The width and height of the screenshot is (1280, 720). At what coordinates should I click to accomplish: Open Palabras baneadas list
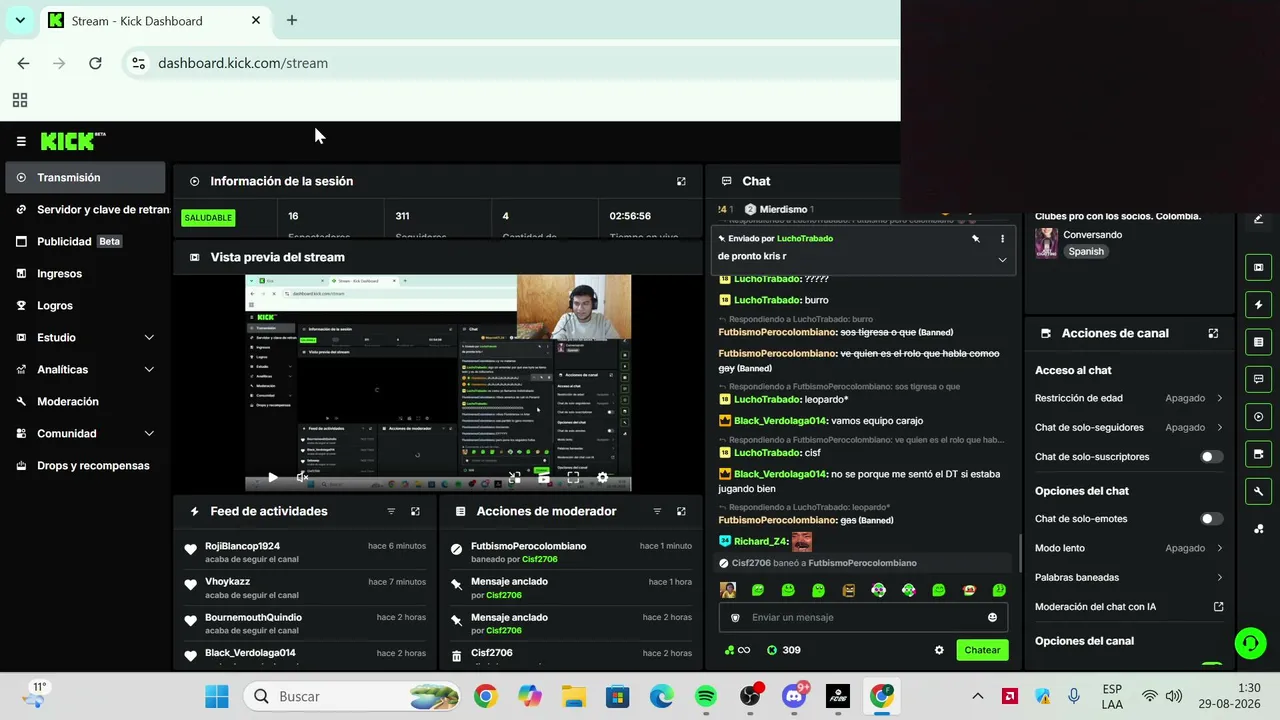(1128, 577)
